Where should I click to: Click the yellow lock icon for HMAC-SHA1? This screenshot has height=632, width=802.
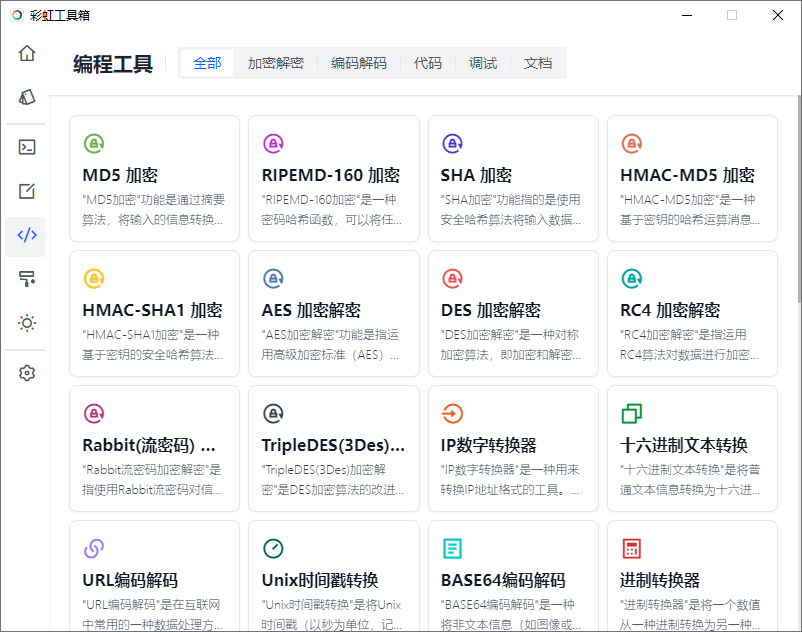coord(94,279)
